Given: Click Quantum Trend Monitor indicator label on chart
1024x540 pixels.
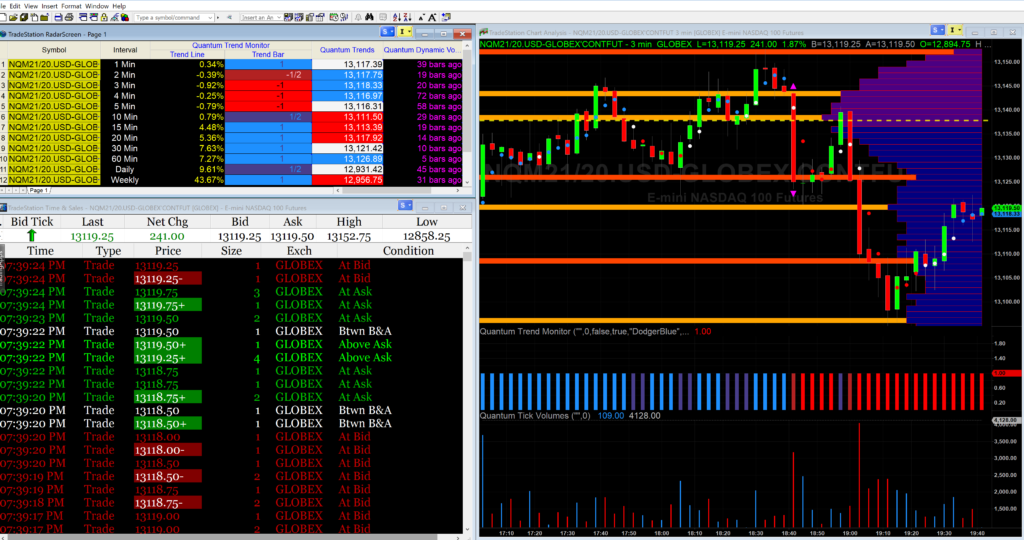Looking at the screenshot, I should click(584, 331).
